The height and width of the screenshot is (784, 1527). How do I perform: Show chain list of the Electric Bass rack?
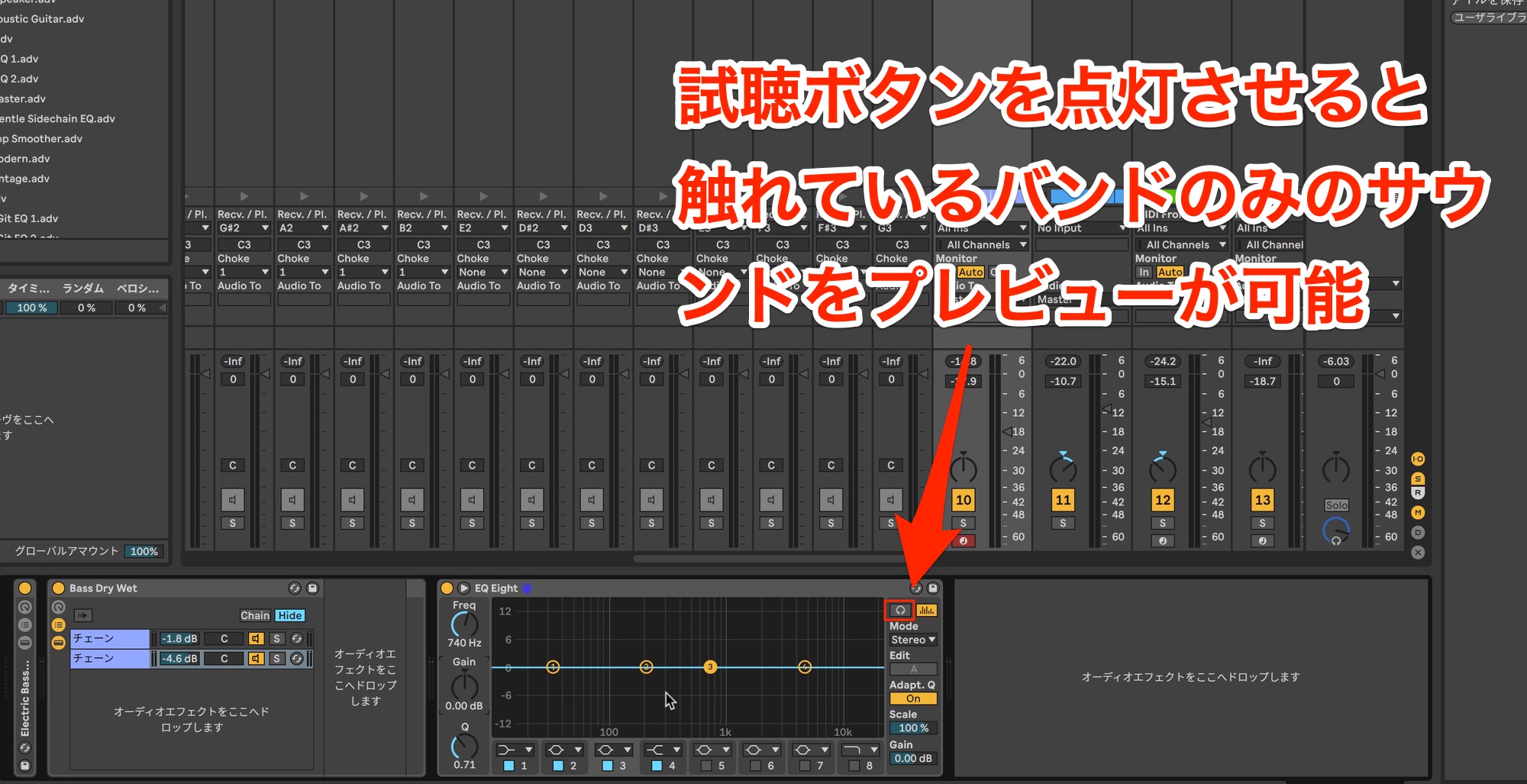(24, 625)
